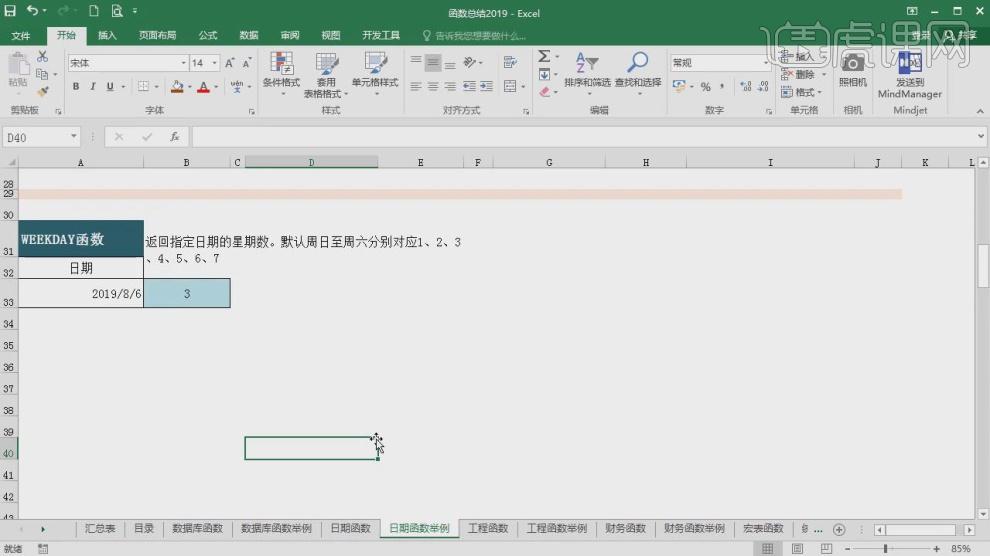990x556 pixels.
Task: Open sheet tab 汇总表
Action: tap(100, 528)
